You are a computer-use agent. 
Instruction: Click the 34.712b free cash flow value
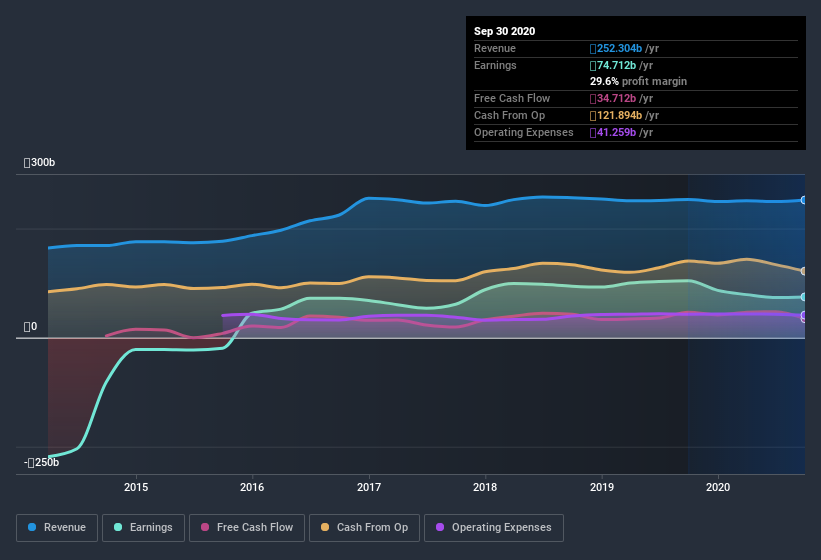(613, 98)
